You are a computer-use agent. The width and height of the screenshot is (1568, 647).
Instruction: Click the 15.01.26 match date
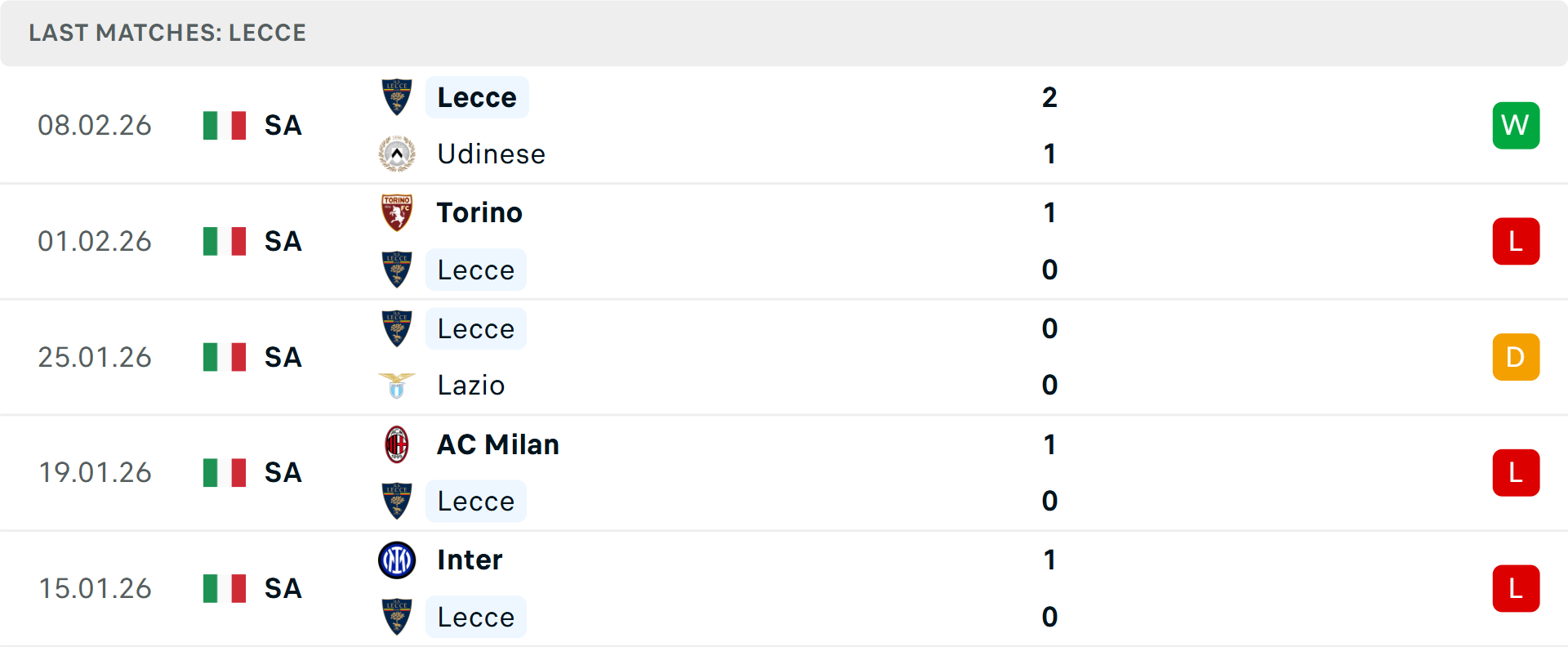95,589
